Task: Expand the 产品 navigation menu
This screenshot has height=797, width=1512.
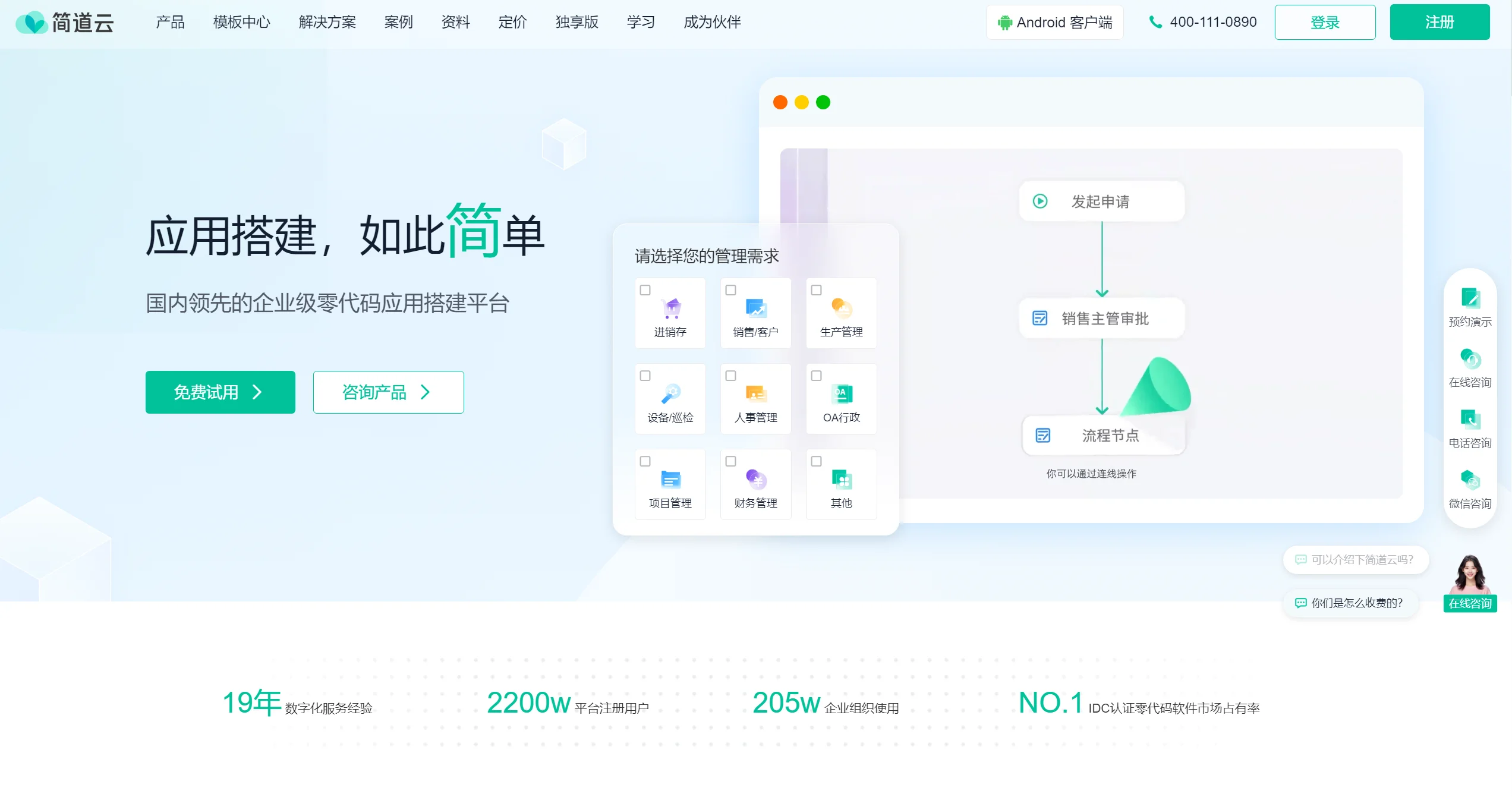Action: 170,23
